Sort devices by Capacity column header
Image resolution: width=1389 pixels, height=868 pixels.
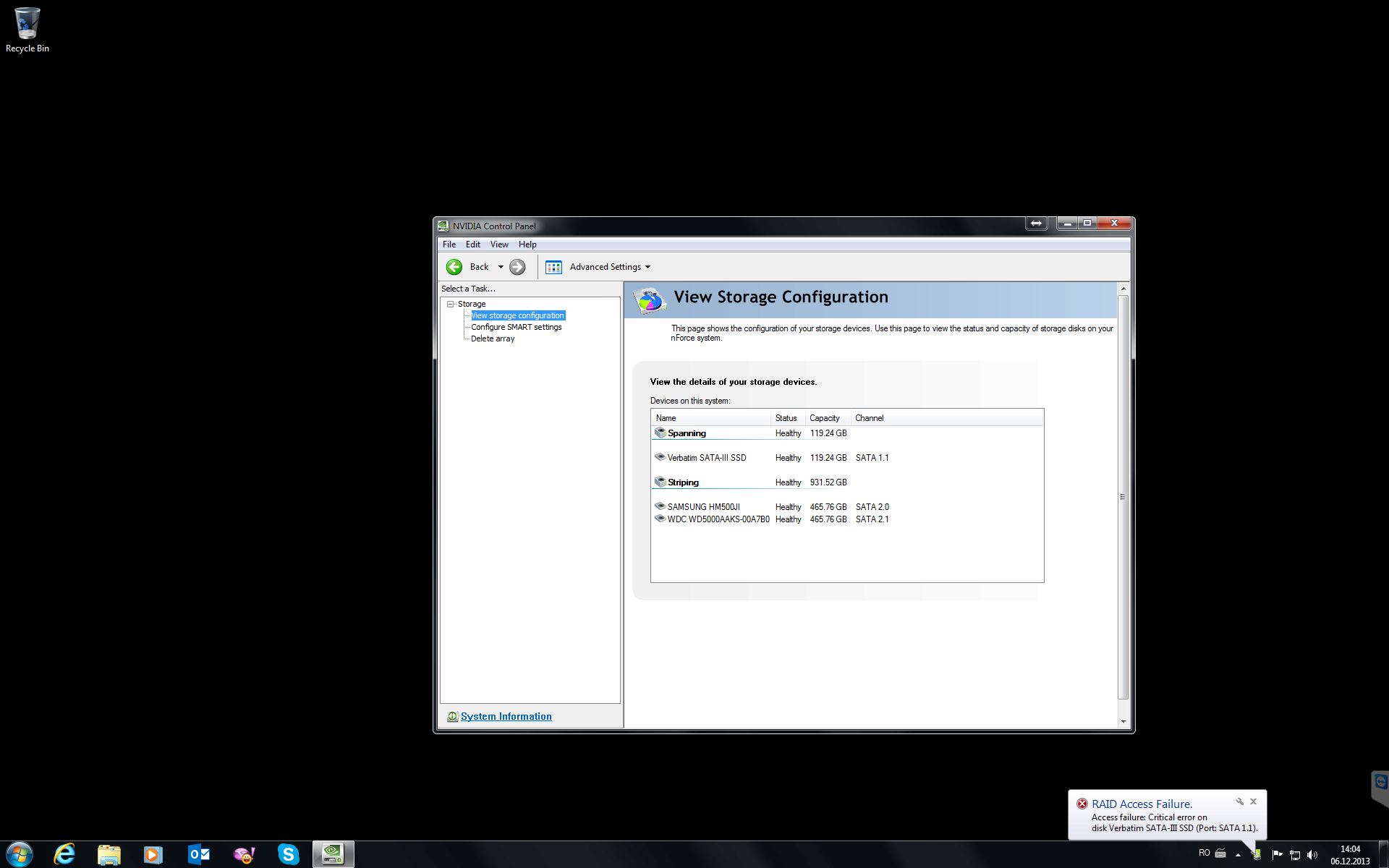tap(828, 418)
